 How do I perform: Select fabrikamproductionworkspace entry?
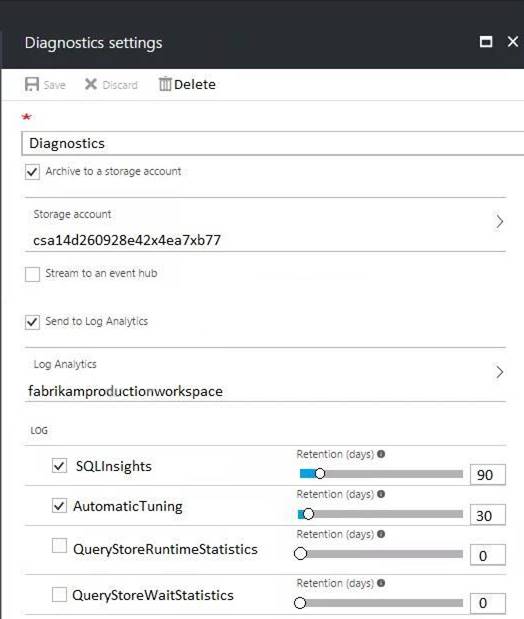tap(126, 391)
